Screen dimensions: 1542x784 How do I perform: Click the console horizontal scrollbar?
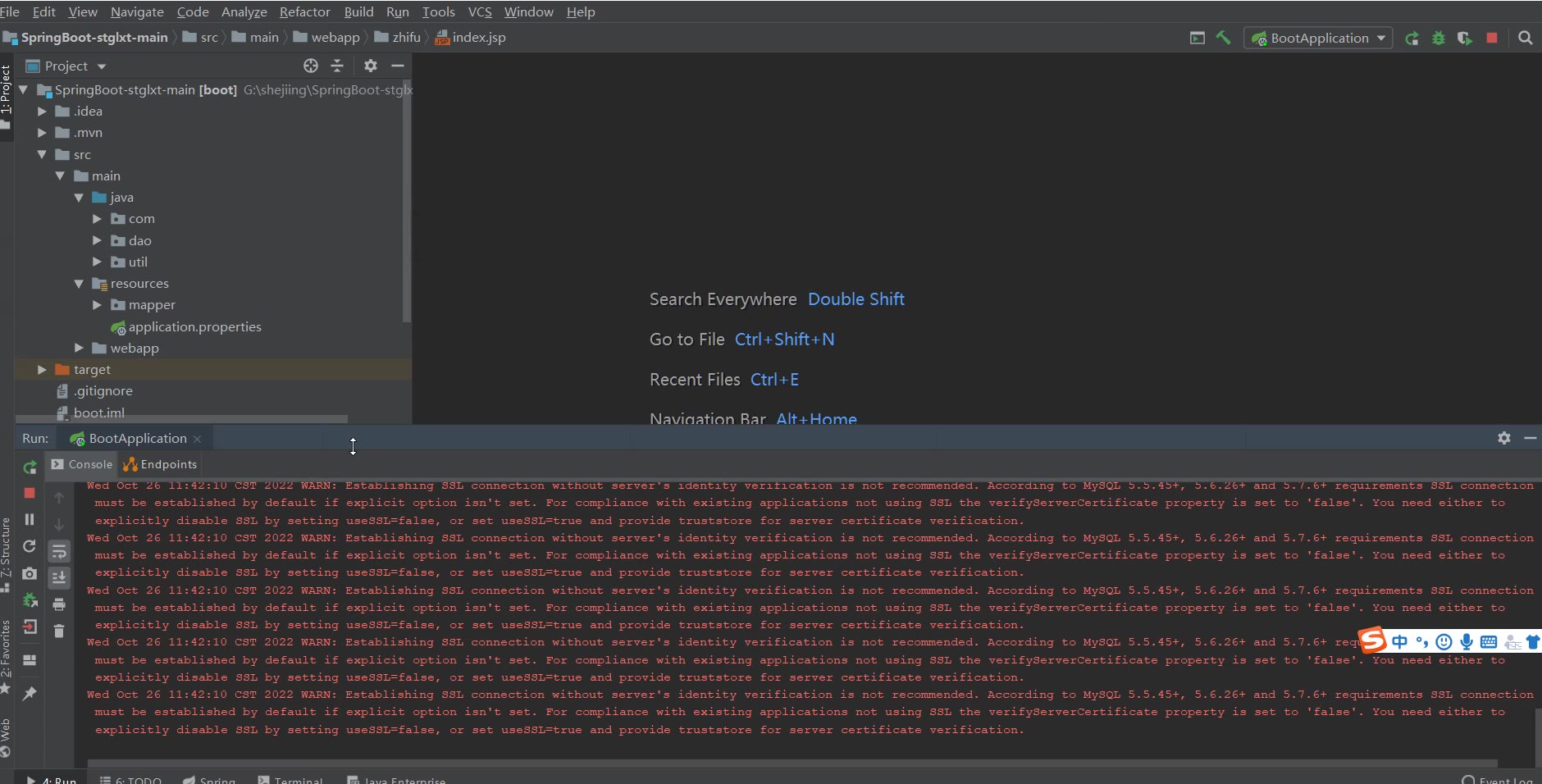coord(792,763)
